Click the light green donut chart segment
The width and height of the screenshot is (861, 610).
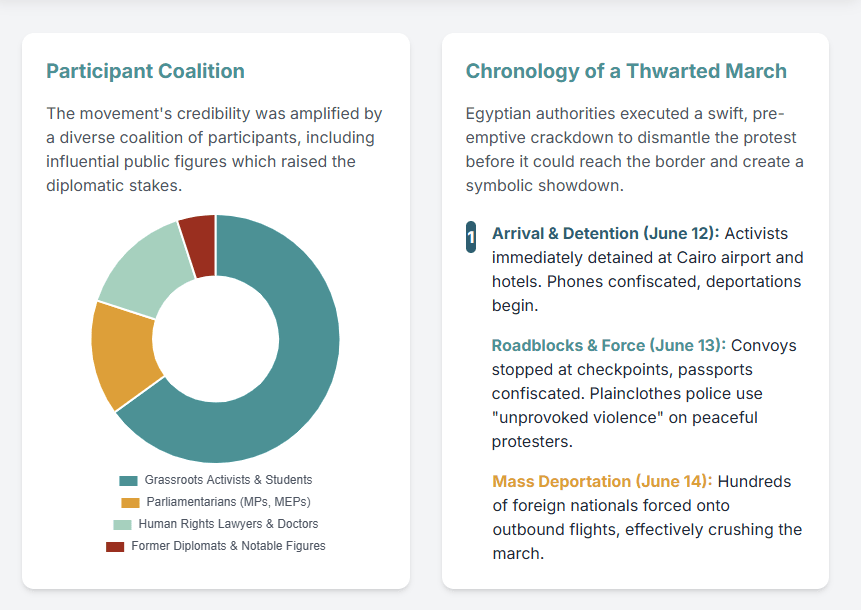[143, 264]
